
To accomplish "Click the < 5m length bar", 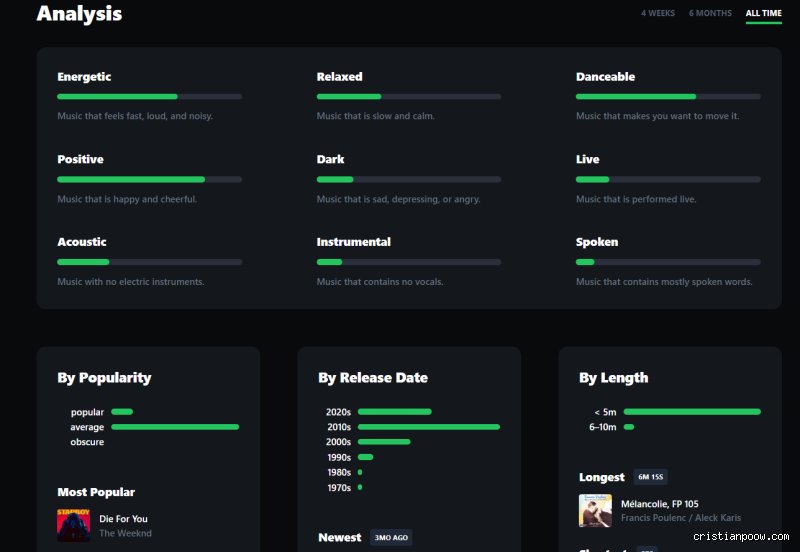I will 692,412.
